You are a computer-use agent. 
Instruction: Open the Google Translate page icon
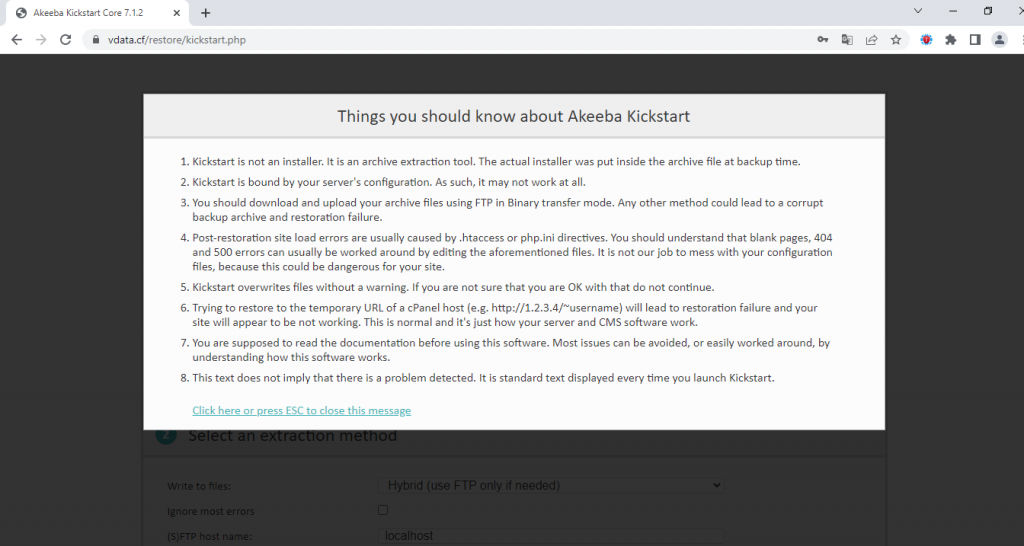pyautogui.click(x=847, y=40)
